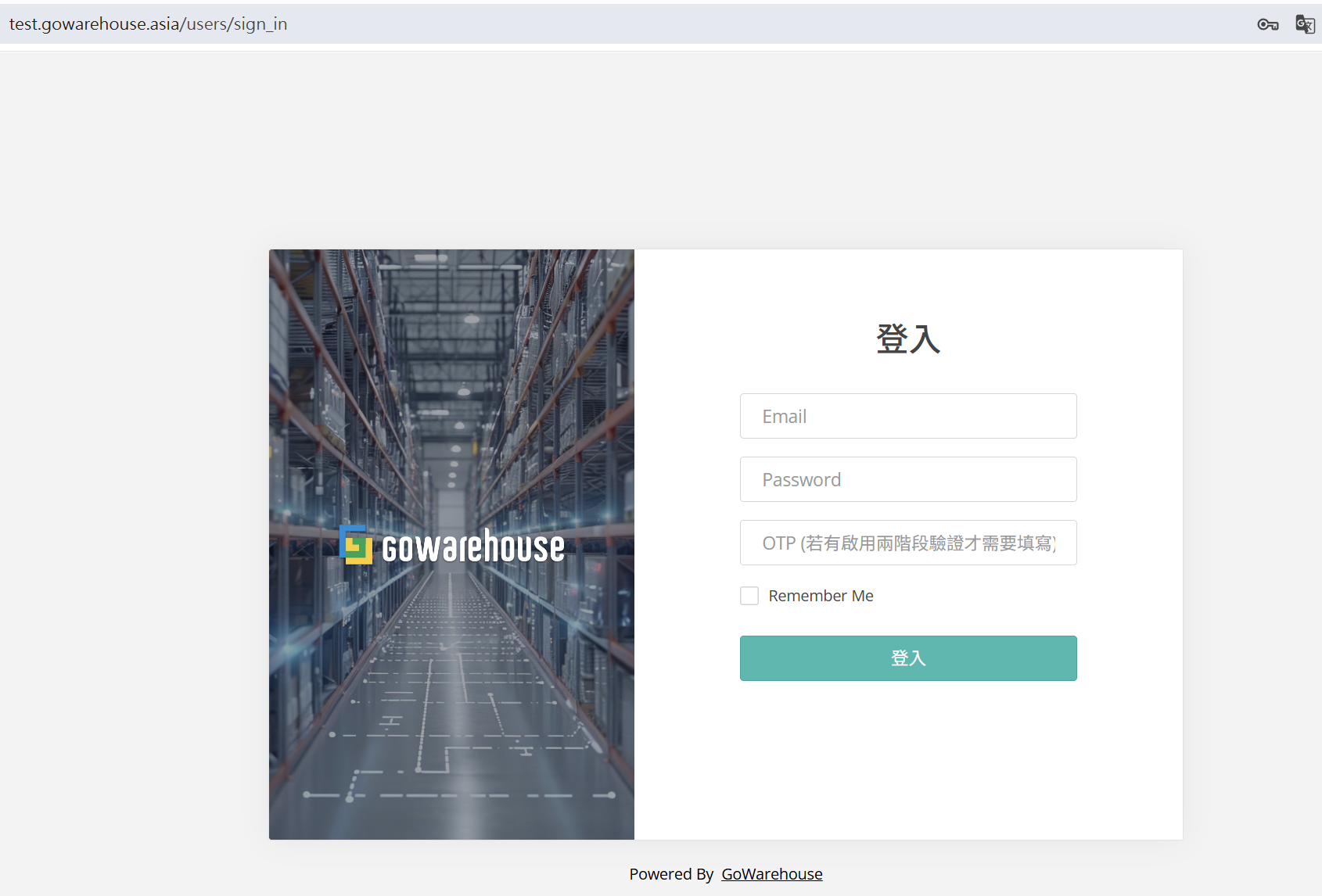This screenshot has height=896, width=1322.
Task: Click the password manager key icon
Action: (x=1267, y=24)
